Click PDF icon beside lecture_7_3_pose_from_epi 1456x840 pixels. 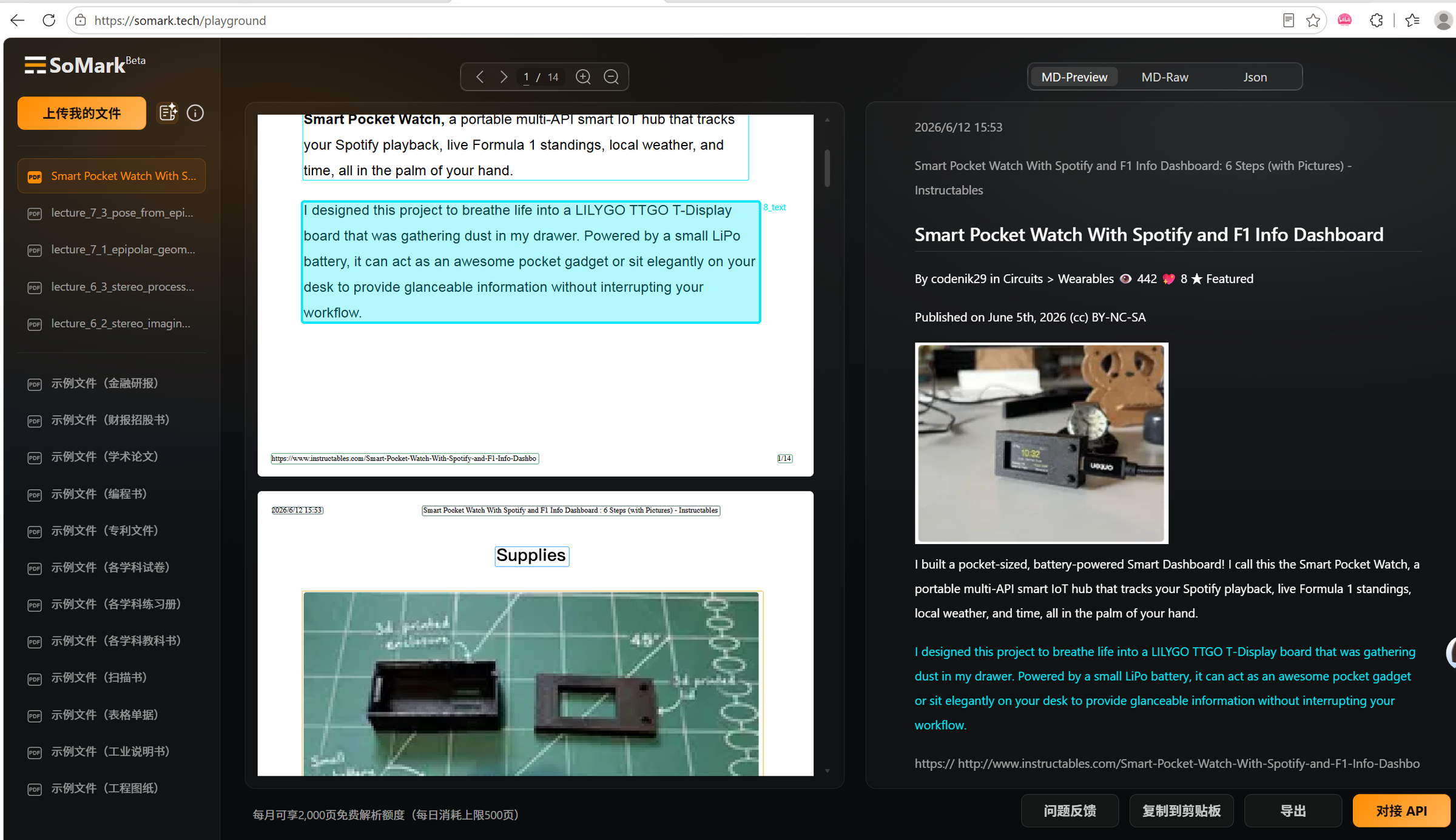click(35, 213)
